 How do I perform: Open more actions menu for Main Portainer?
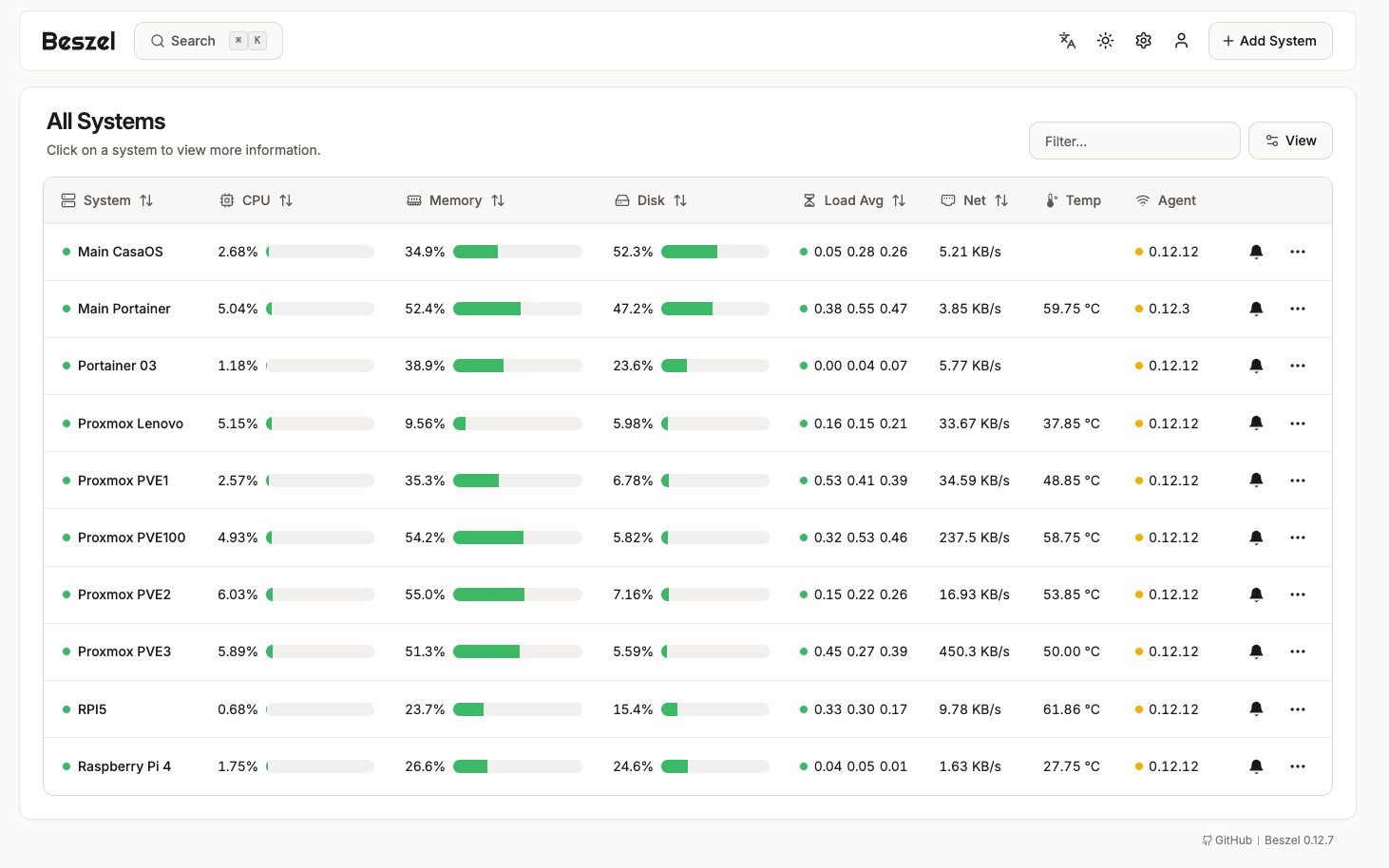[1298, 309]
